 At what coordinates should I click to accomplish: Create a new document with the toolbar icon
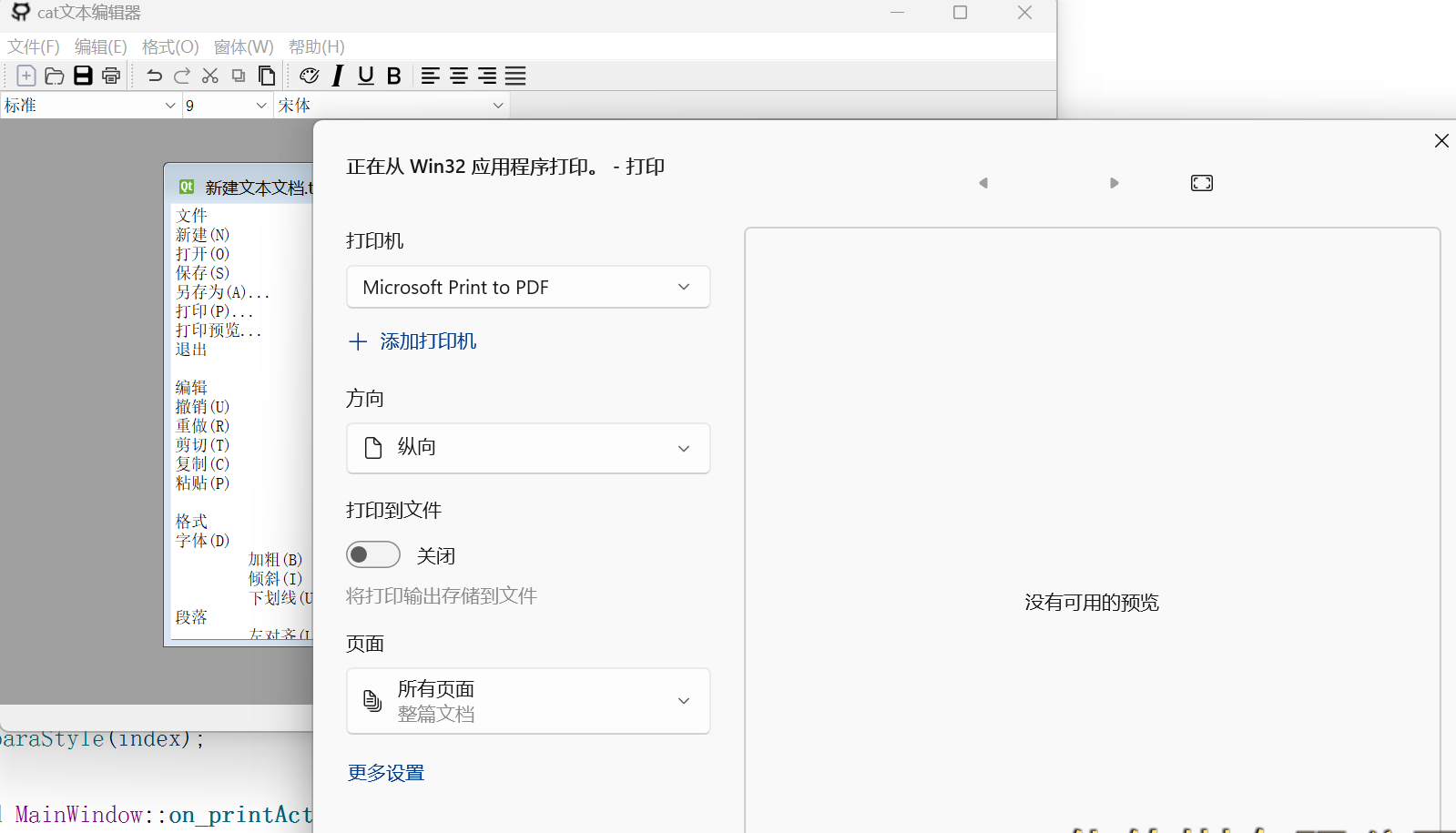pyautogui.click(x=26, y=76)
